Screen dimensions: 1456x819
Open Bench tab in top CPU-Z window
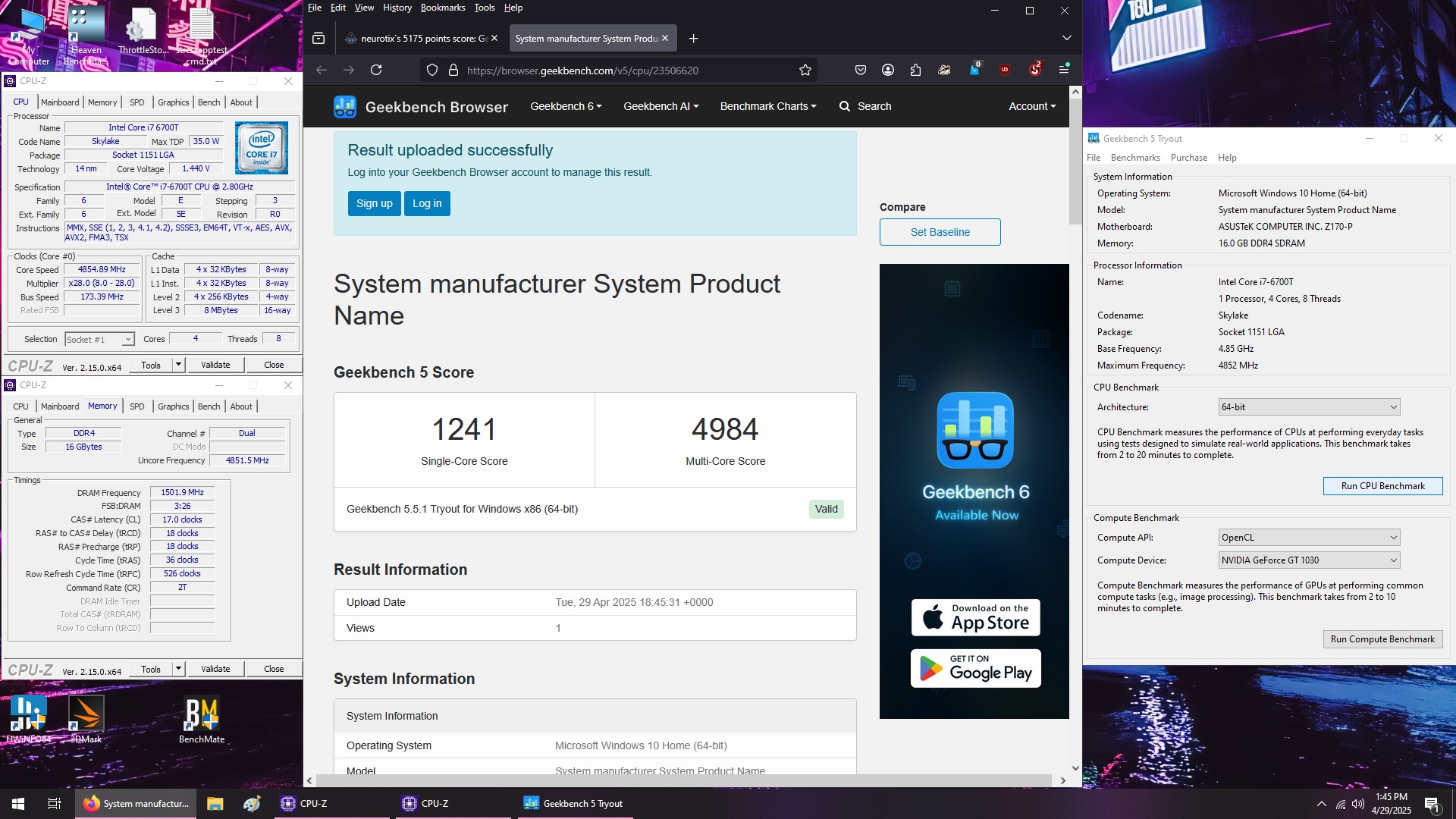click(x=209, y=102)
